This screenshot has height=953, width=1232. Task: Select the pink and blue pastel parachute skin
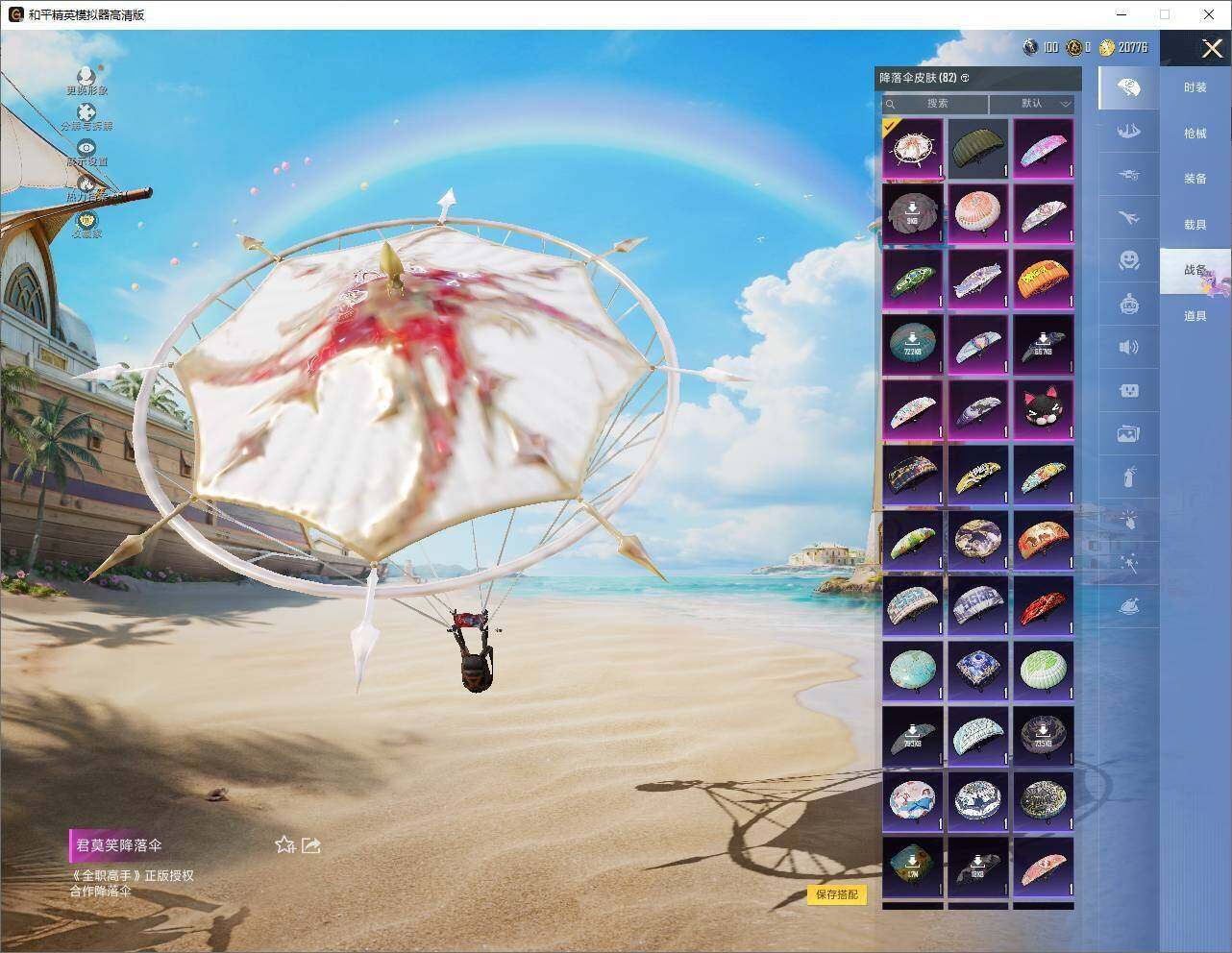(x=1044, y=148)
